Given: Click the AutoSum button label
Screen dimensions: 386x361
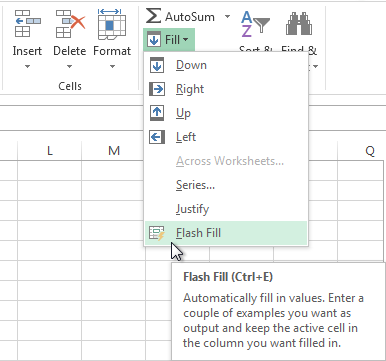Looking at the screenshot, I should coord(190,17).
